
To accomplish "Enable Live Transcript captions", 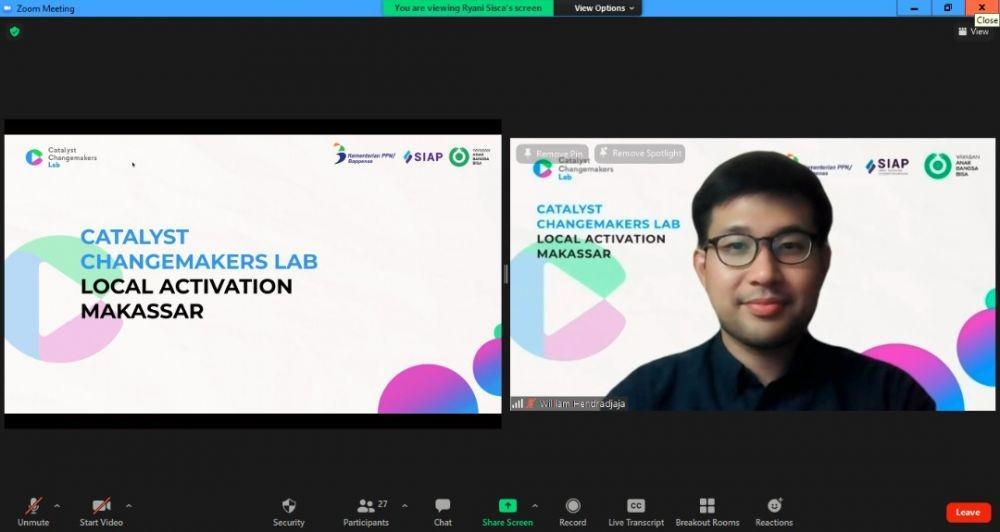I will (x=636, y=512).
